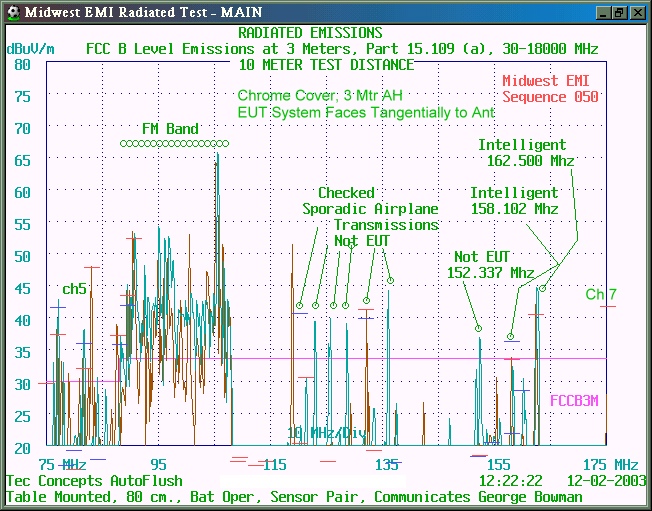The image size is (652, 511).
Task: Select the red Midwest EMI Sequence 050 text
Action: [550, 89]
